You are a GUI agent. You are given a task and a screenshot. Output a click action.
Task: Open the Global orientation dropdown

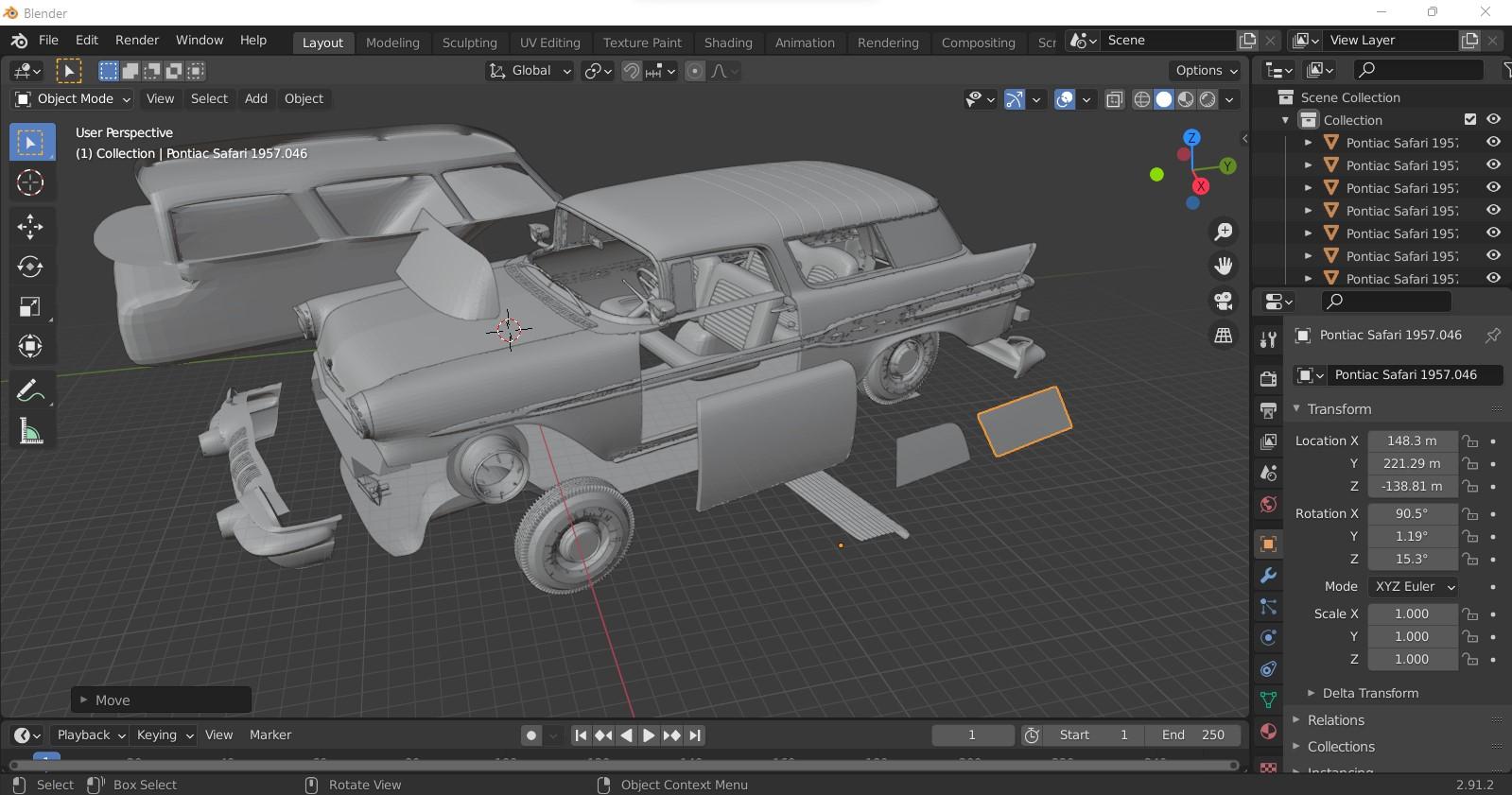530,71
